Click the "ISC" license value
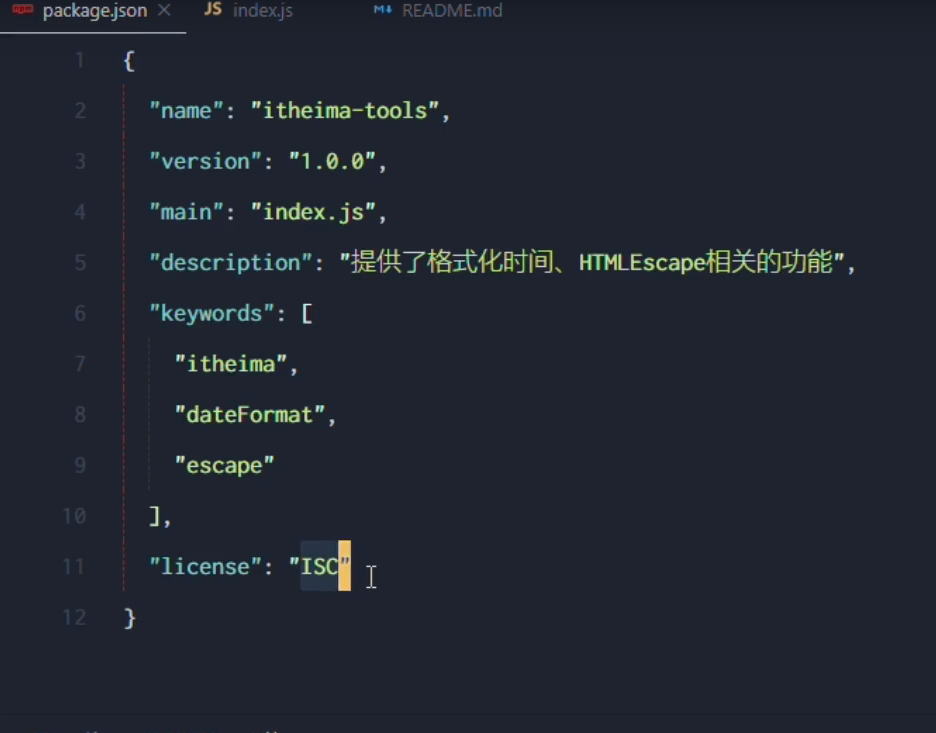This screenshot has width=936, height=733. coord(319,566)
